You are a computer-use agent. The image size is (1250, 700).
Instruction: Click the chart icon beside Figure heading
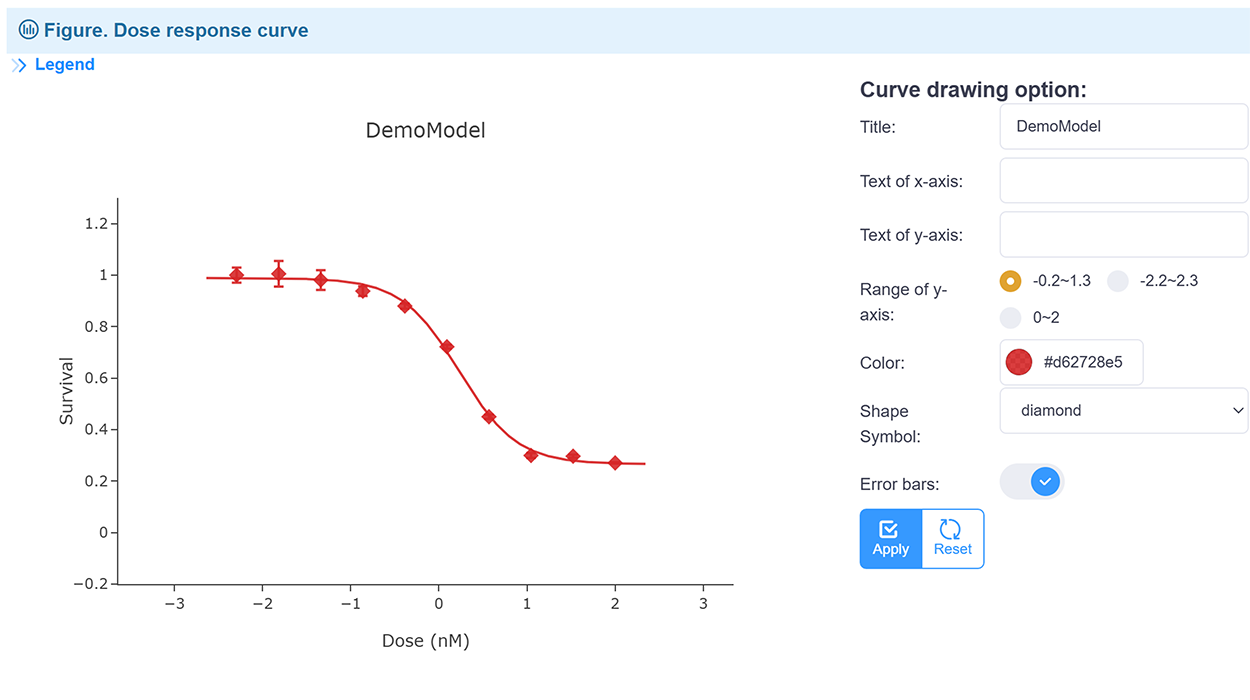click(29, 30)
